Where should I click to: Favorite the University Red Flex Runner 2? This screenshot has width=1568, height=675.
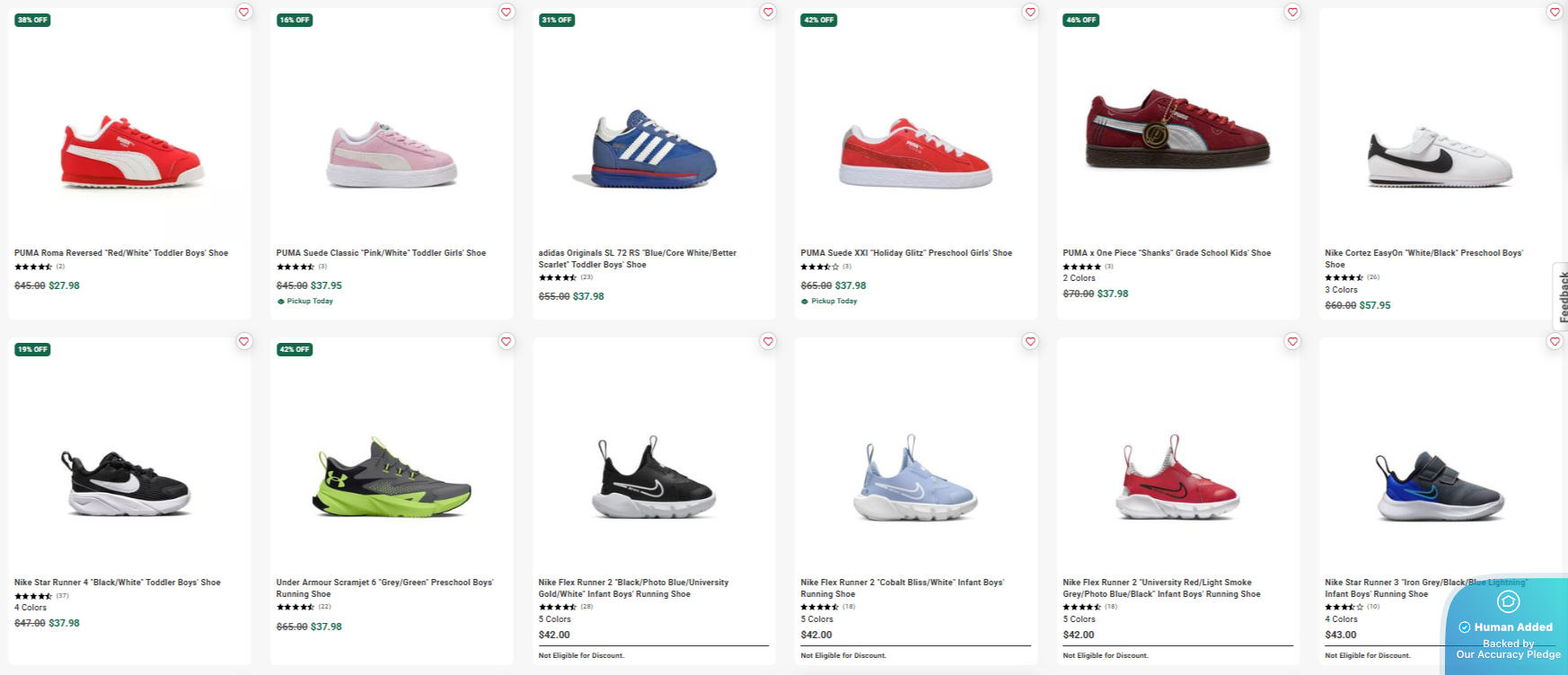1292,342
